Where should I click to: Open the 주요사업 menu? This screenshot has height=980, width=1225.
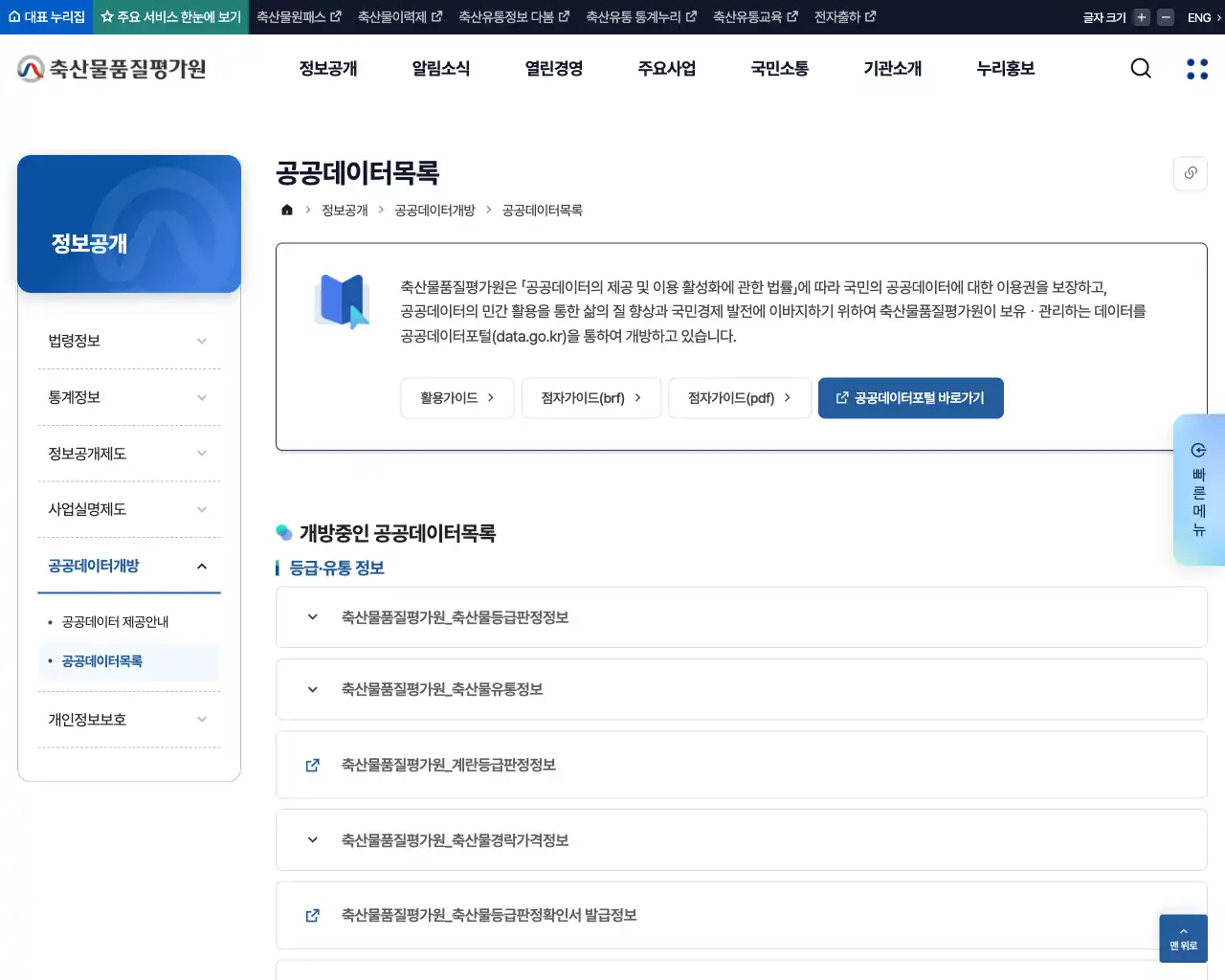coord(666,68)
